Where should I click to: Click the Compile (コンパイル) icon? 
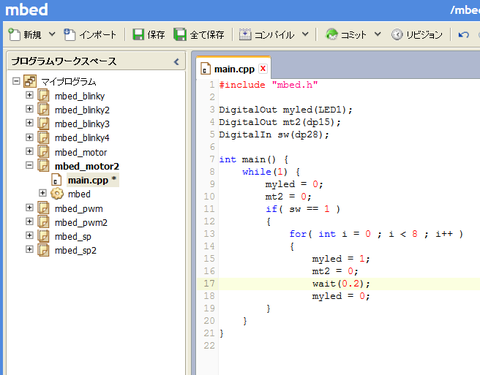click(245, 34)
